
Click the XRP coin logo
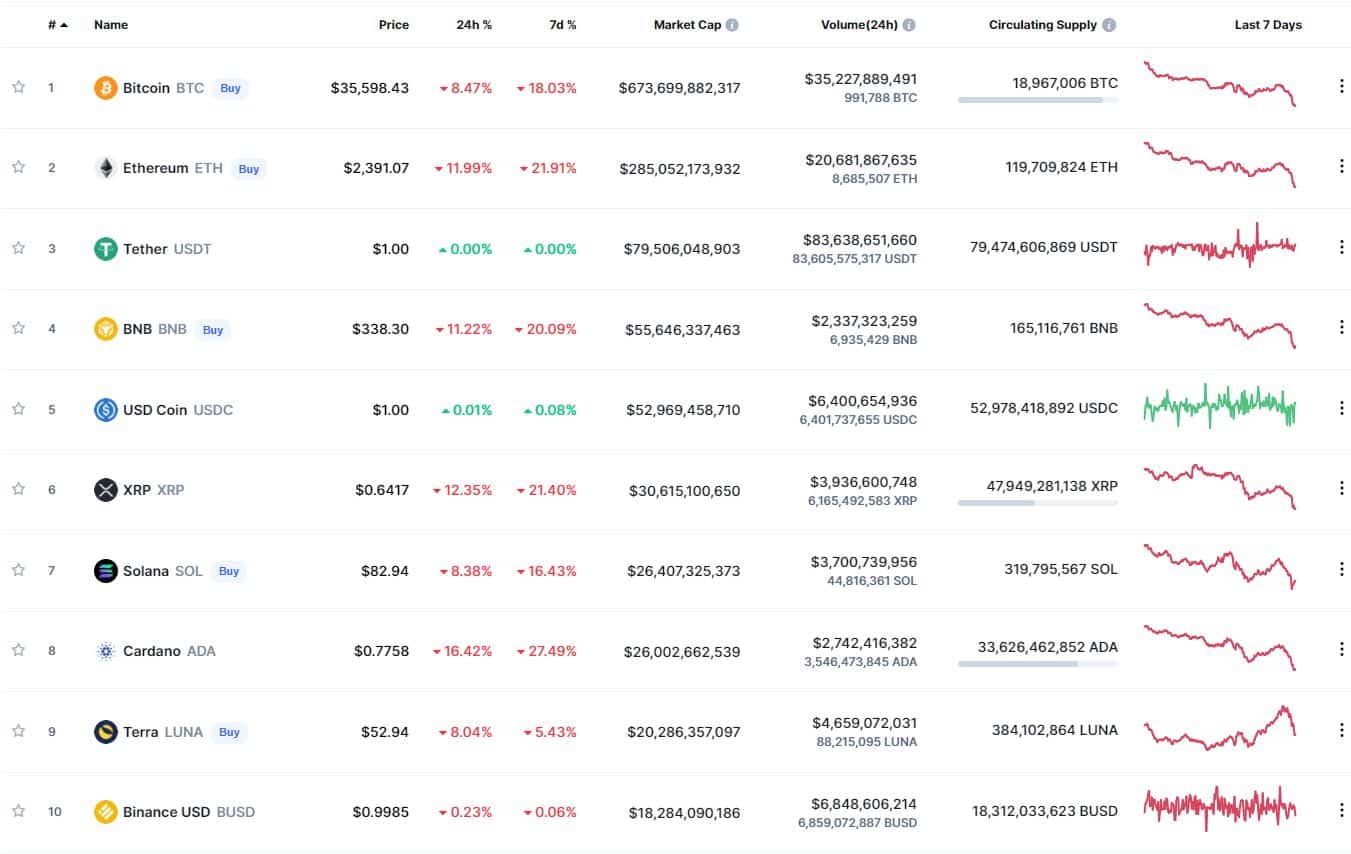105,490
